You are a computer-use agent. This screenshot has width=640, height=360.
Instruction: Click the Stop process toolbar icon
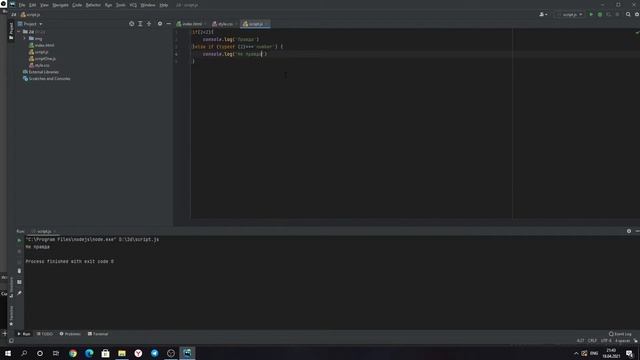[x=617, y=15]
